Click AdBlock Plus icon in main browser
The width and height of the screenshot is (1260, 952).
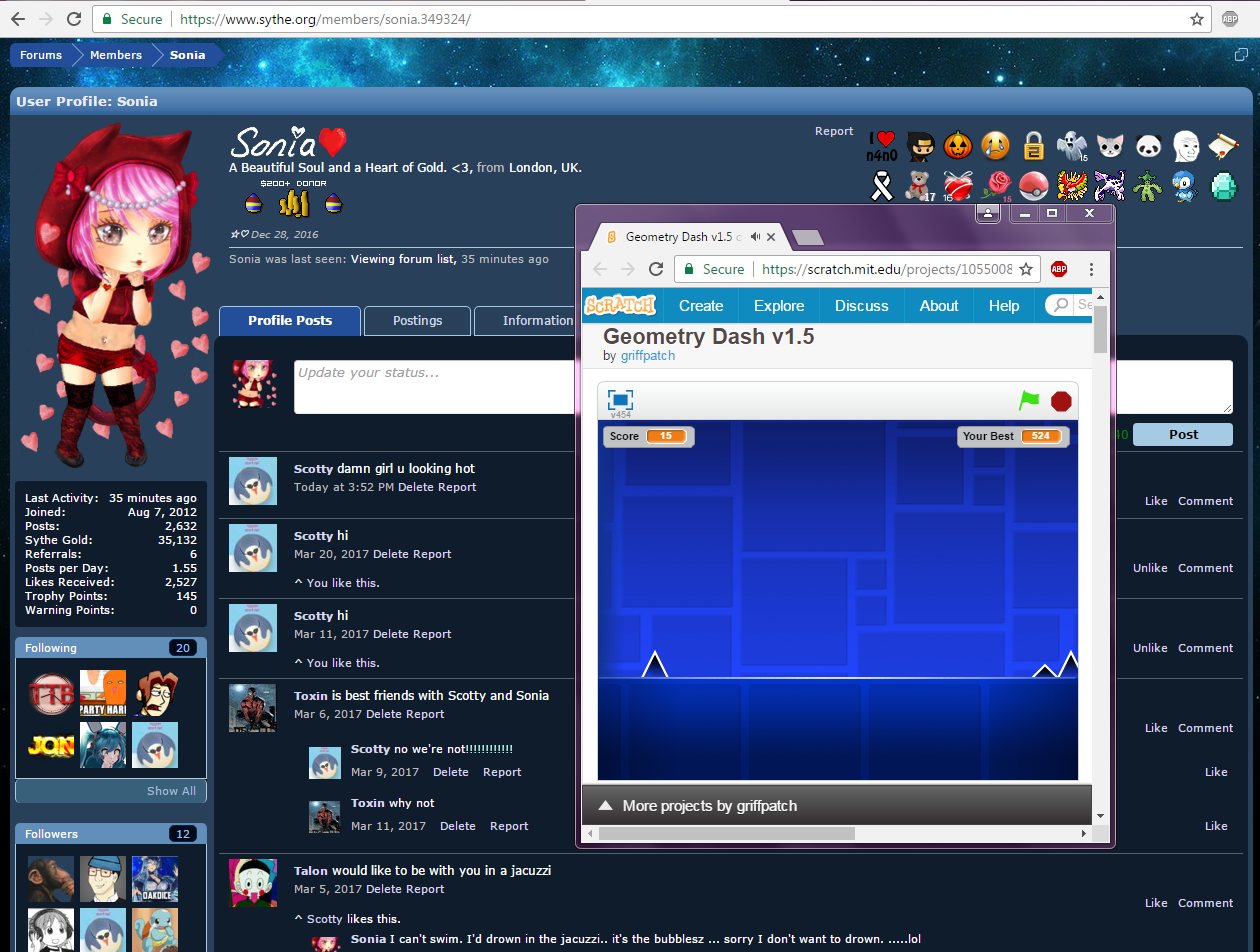1230,19
